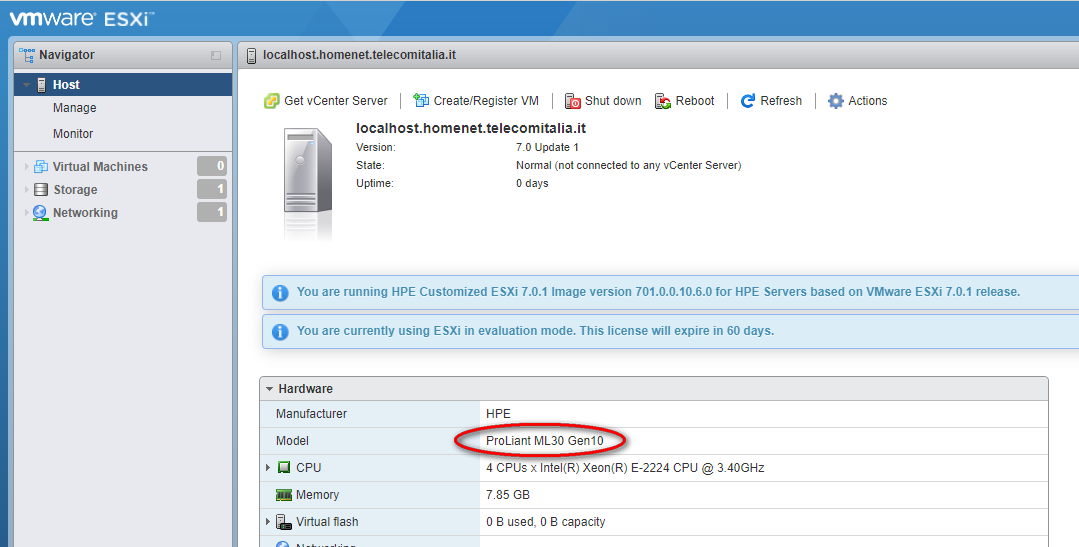
Task: Click the Virtual flash capacity value
Action: (546, 522)
